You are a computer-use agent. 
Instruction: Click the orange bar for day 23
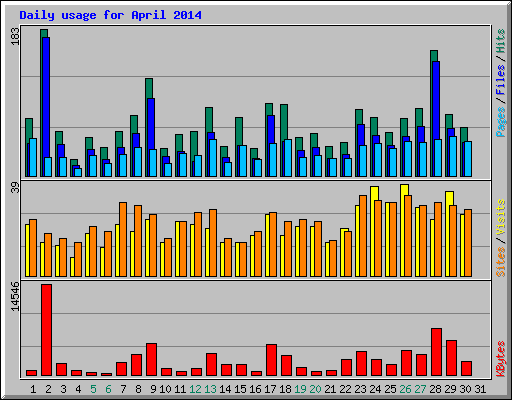[x=363, y=236]
